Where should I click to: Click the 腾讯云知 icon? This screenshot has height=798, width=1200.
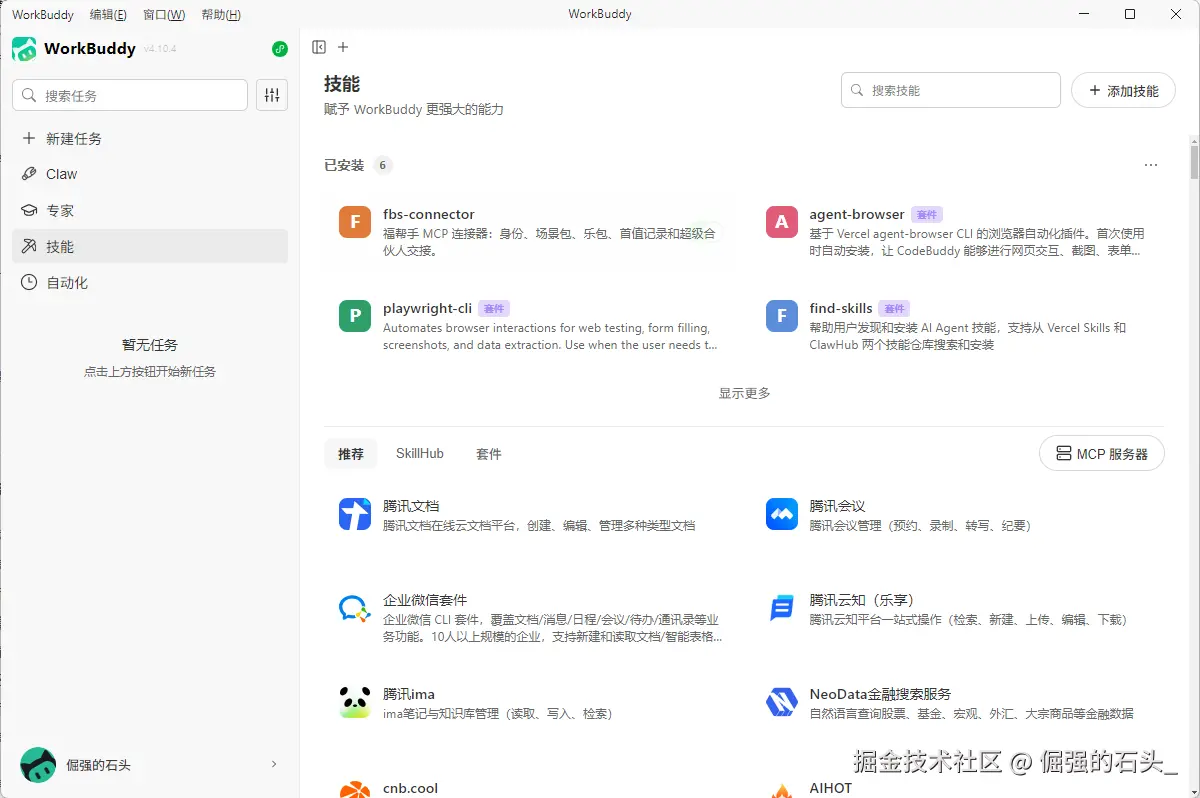pyautogui.click(x=782, y=608)
